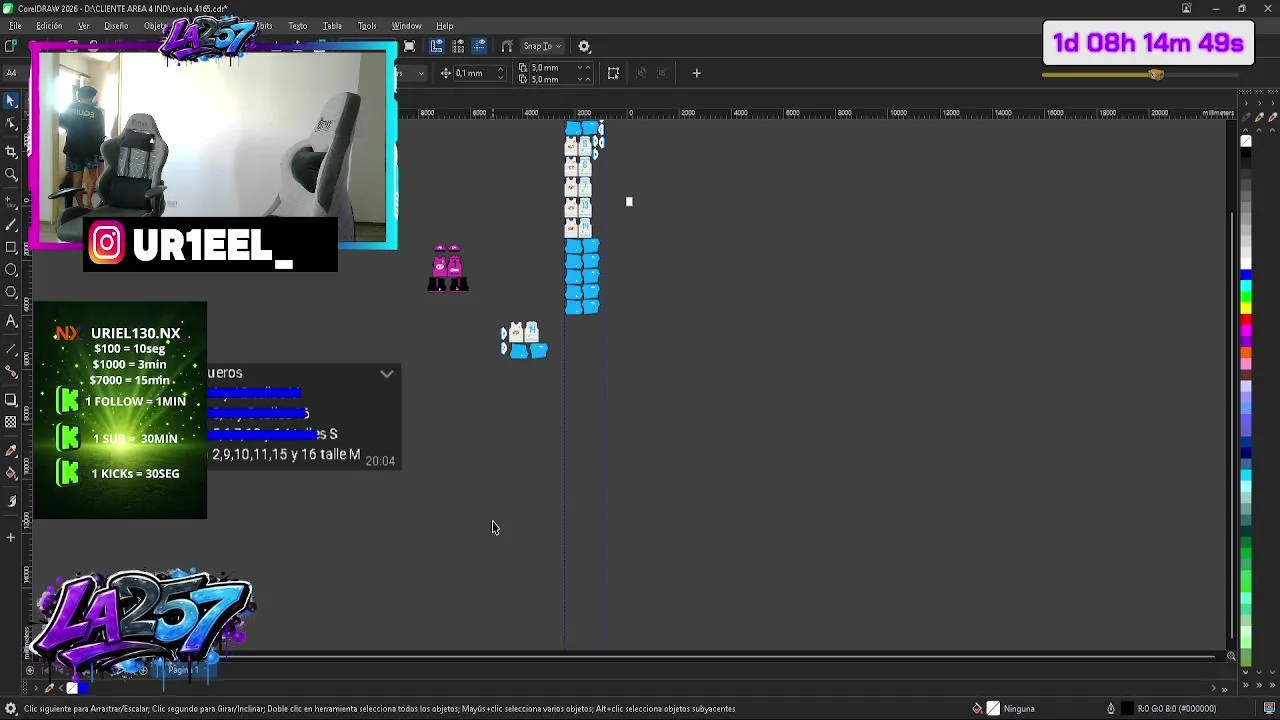Select the blue jersey column on canvas
This screenshot has height=720, width=1280.
tap(582, 277)
